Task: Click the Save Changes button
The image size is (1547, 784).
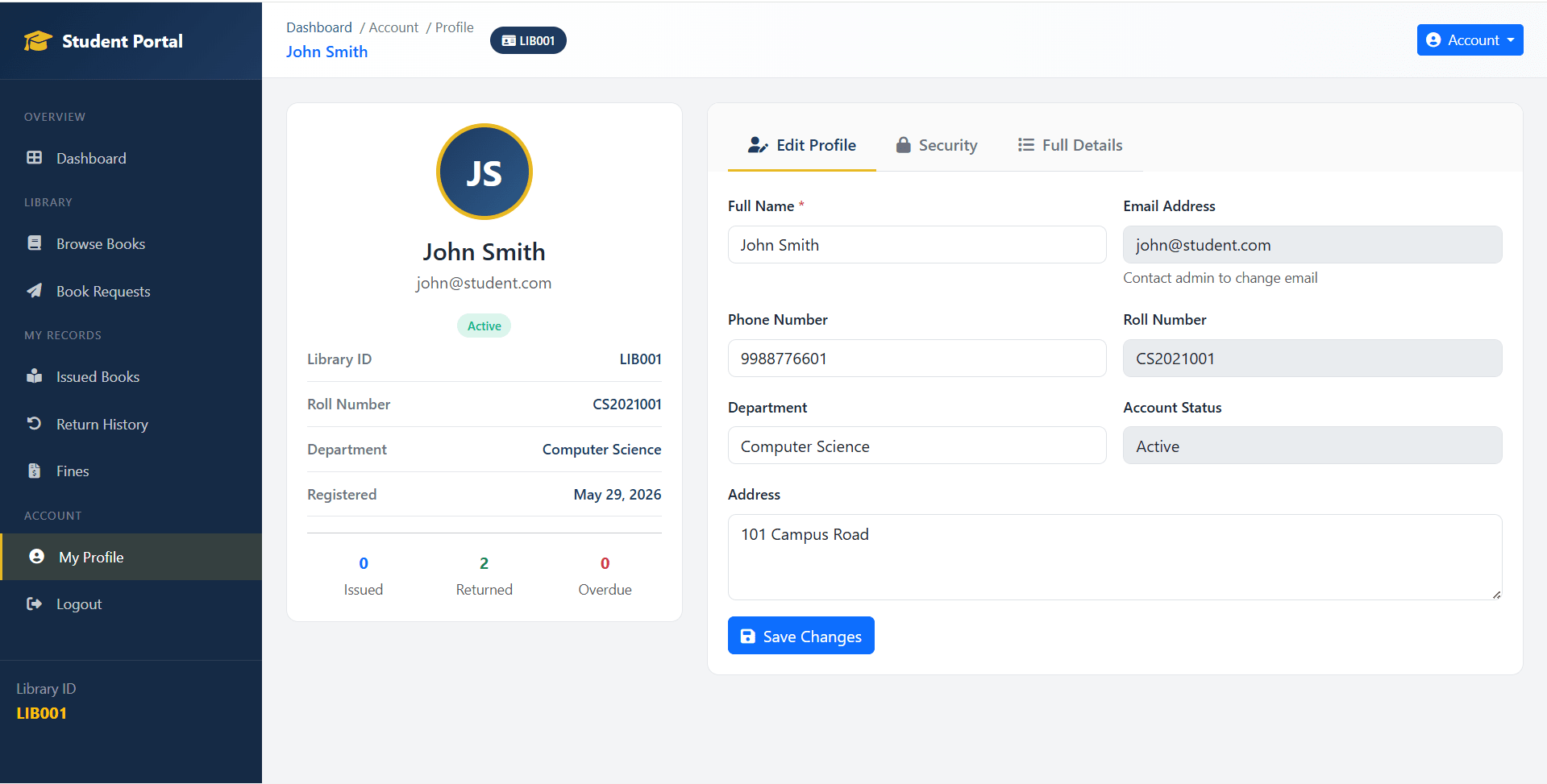Action: coord(801,636)
